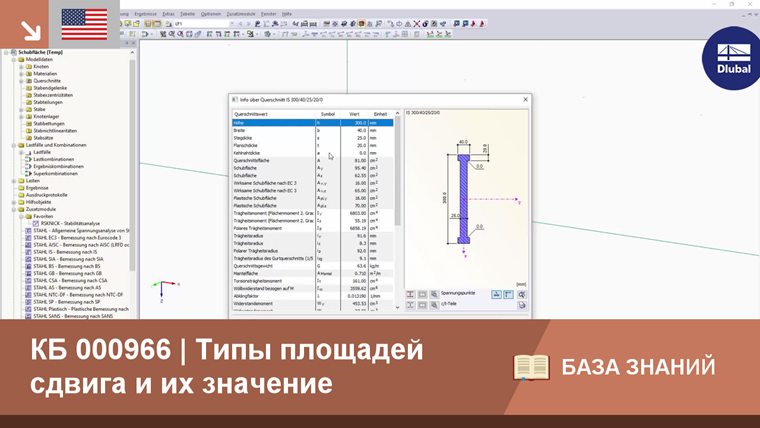Open the Hilfe menu

[287, 14]
